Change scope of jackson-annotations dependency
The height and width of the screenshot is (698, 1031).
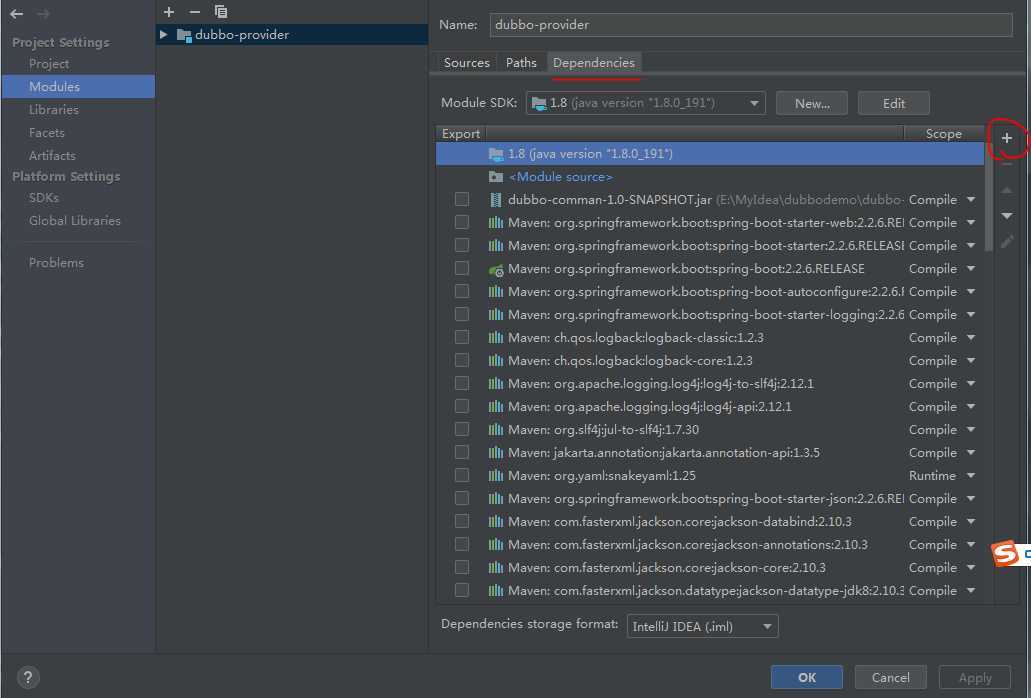(x=971, y=545)
